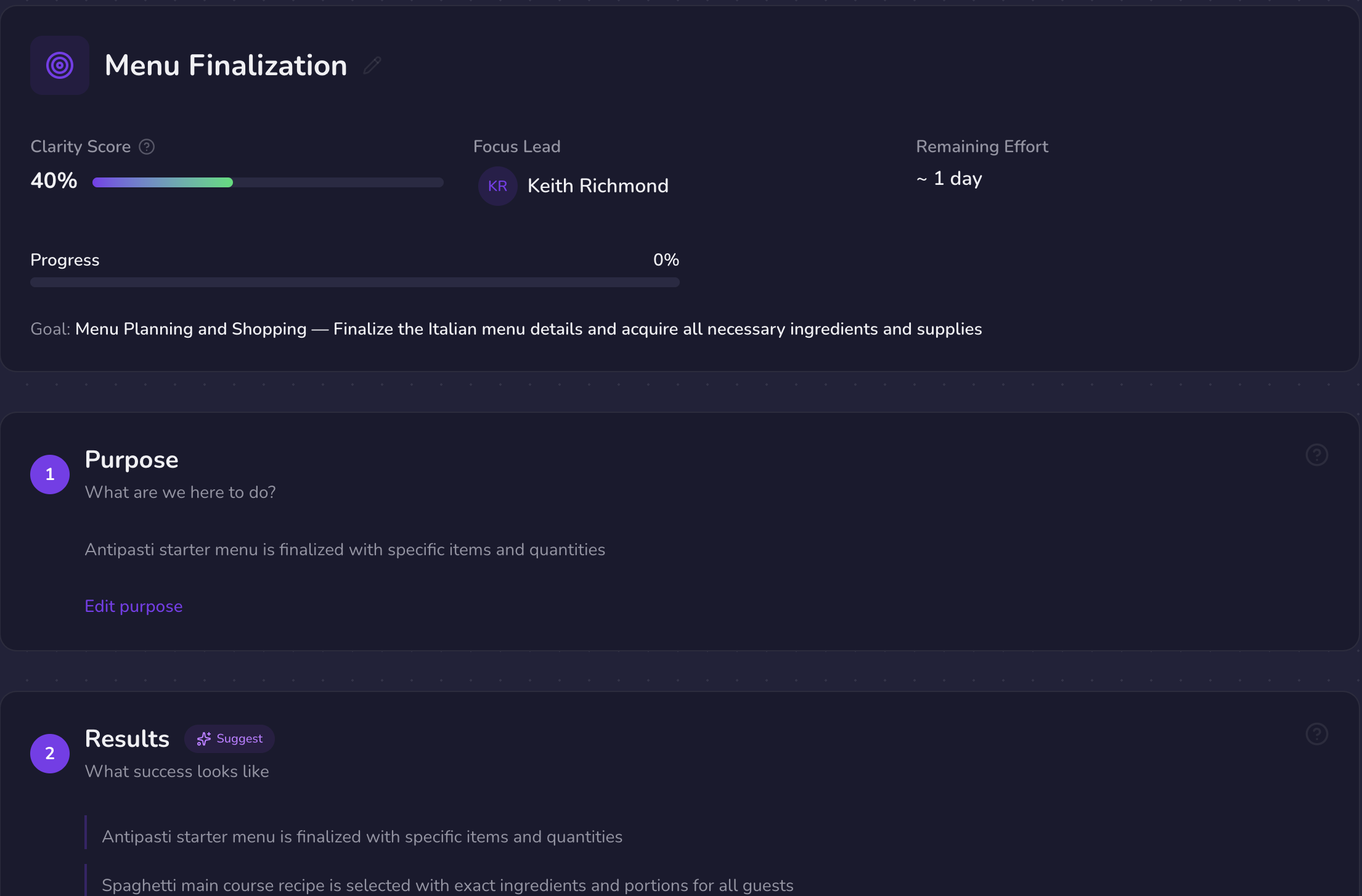Click the Purpose section help icon

click(x=1316, y=455)
